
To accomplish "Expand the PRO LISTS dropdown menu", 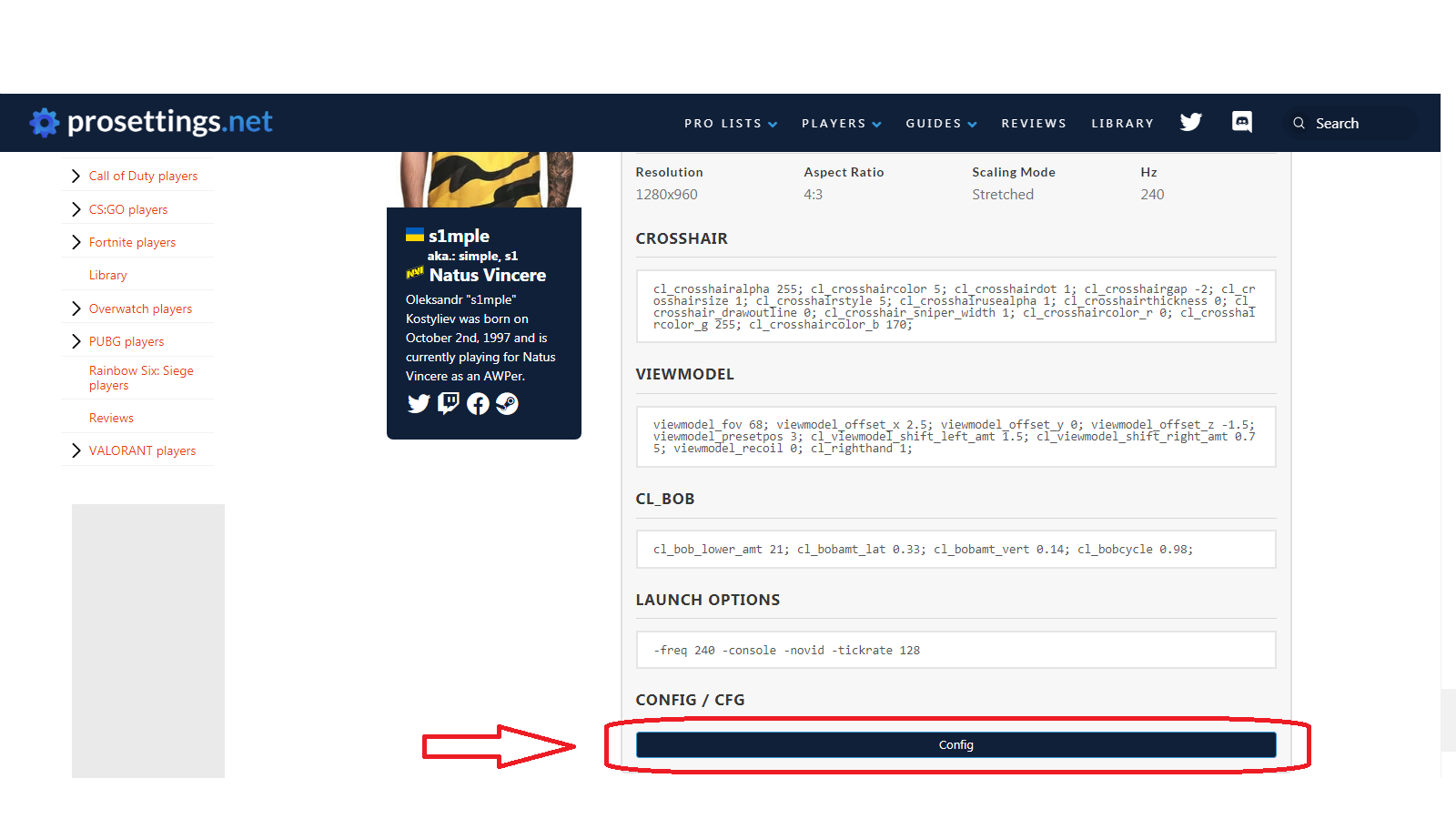I will (x=731, y=124).
